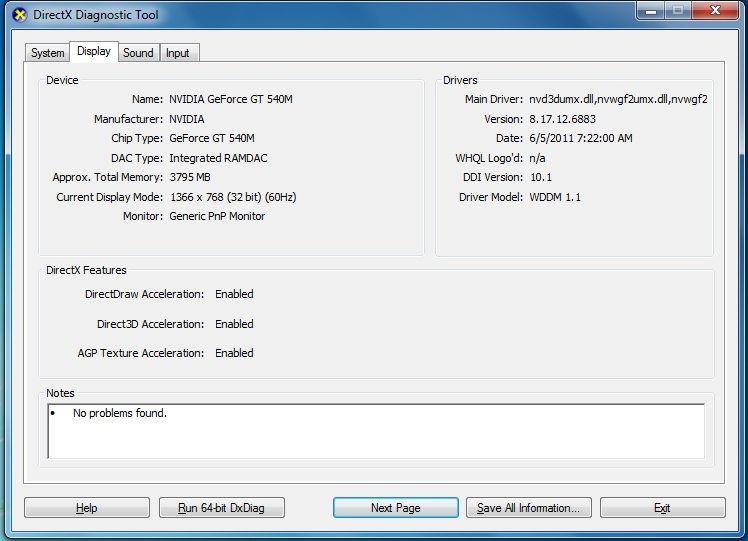This screenshot has height=541, width=748.
Task: Click the "Approx. Total Memory:" label
Action: coord(108,177)
